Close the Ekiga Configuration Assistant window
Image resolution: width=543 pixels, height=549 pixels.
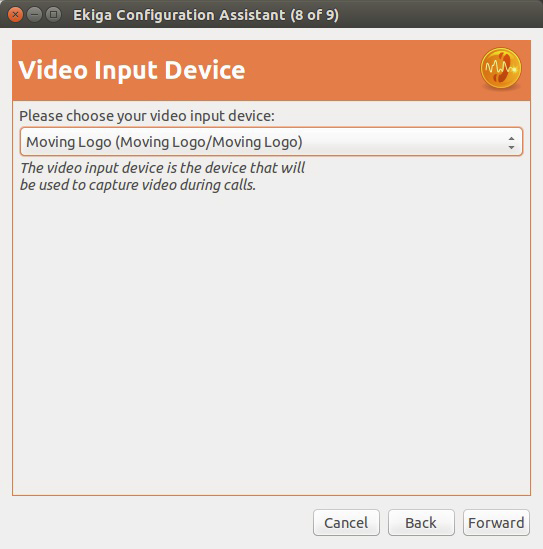click(x=15, y=15)
